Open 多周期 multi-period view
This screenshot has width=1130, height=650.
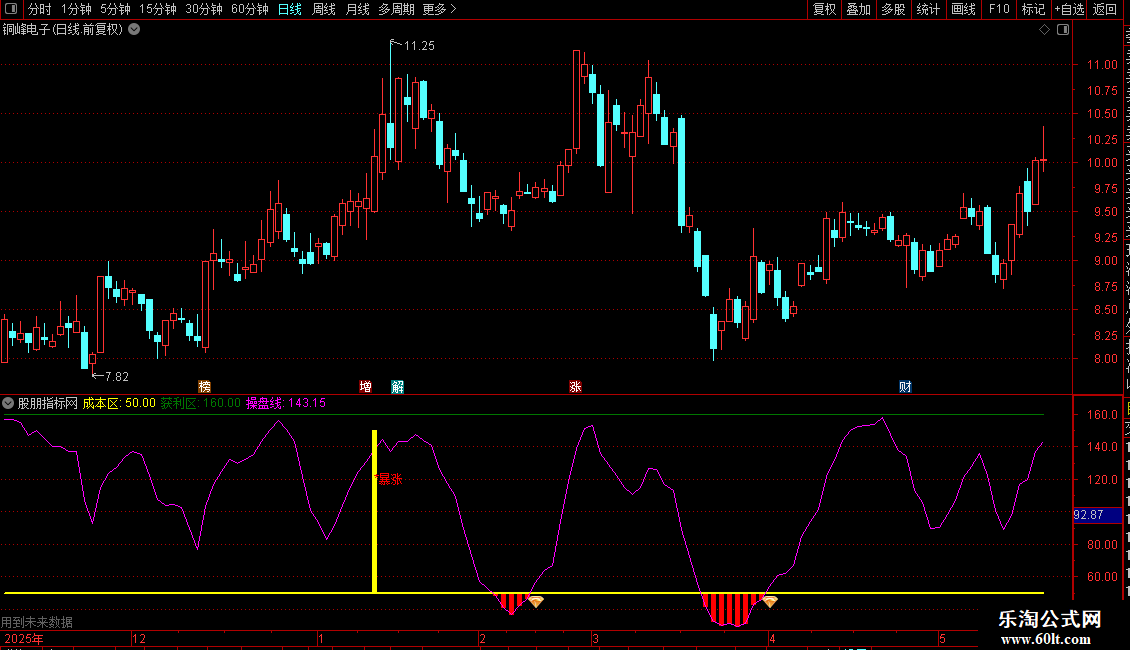[396, 9]
